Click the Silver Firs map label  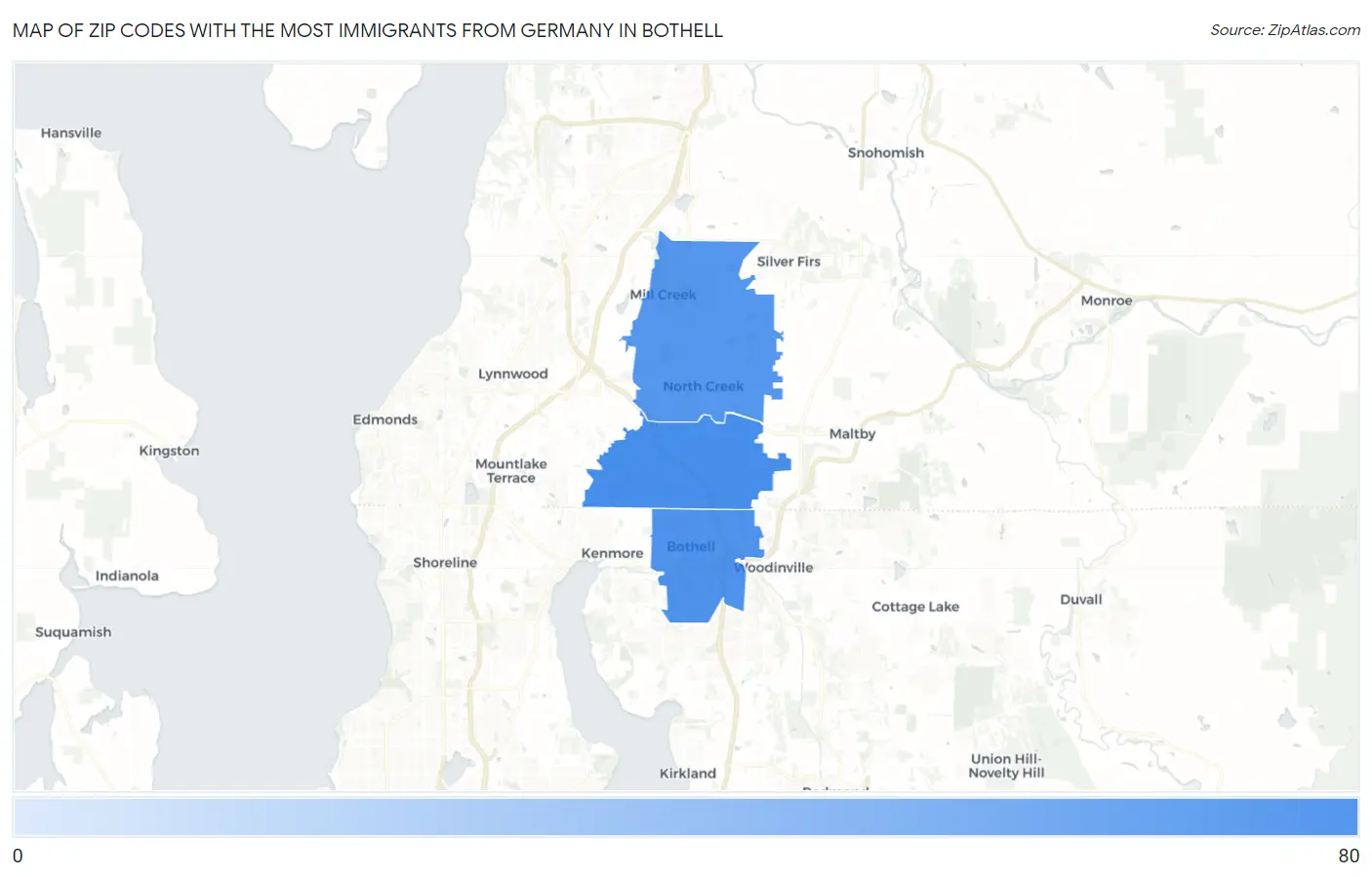coord(788,261)
